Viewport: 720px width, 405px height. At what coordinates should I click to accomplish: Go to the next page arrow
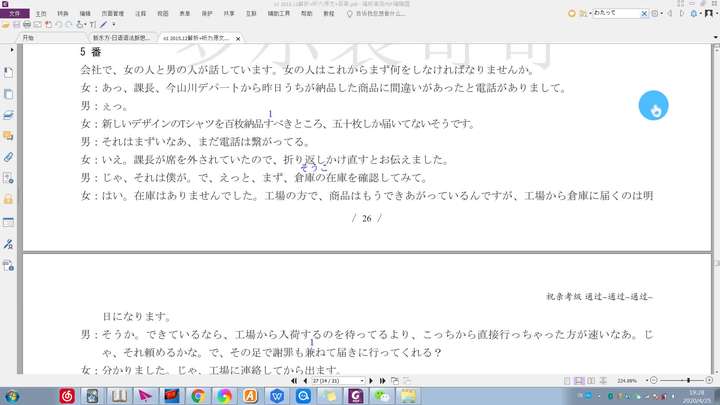tap(371, 381)
